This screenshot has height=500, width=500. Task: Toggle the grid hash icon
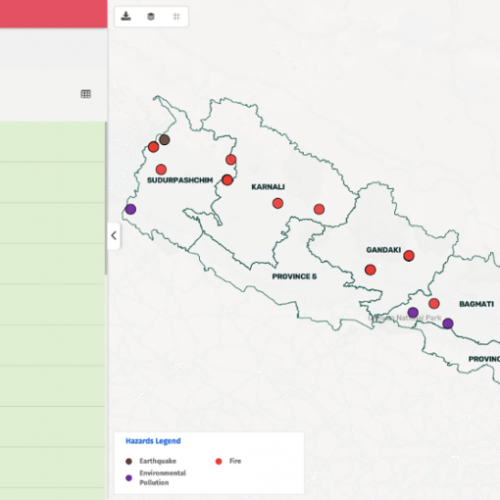176,16
